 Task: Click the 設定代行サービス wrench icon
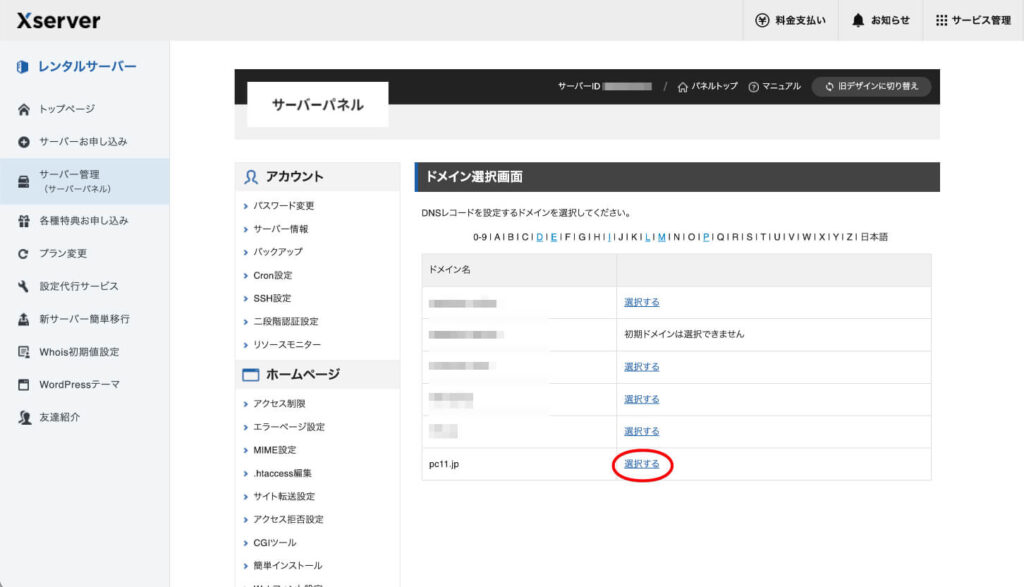coord(24,286)
